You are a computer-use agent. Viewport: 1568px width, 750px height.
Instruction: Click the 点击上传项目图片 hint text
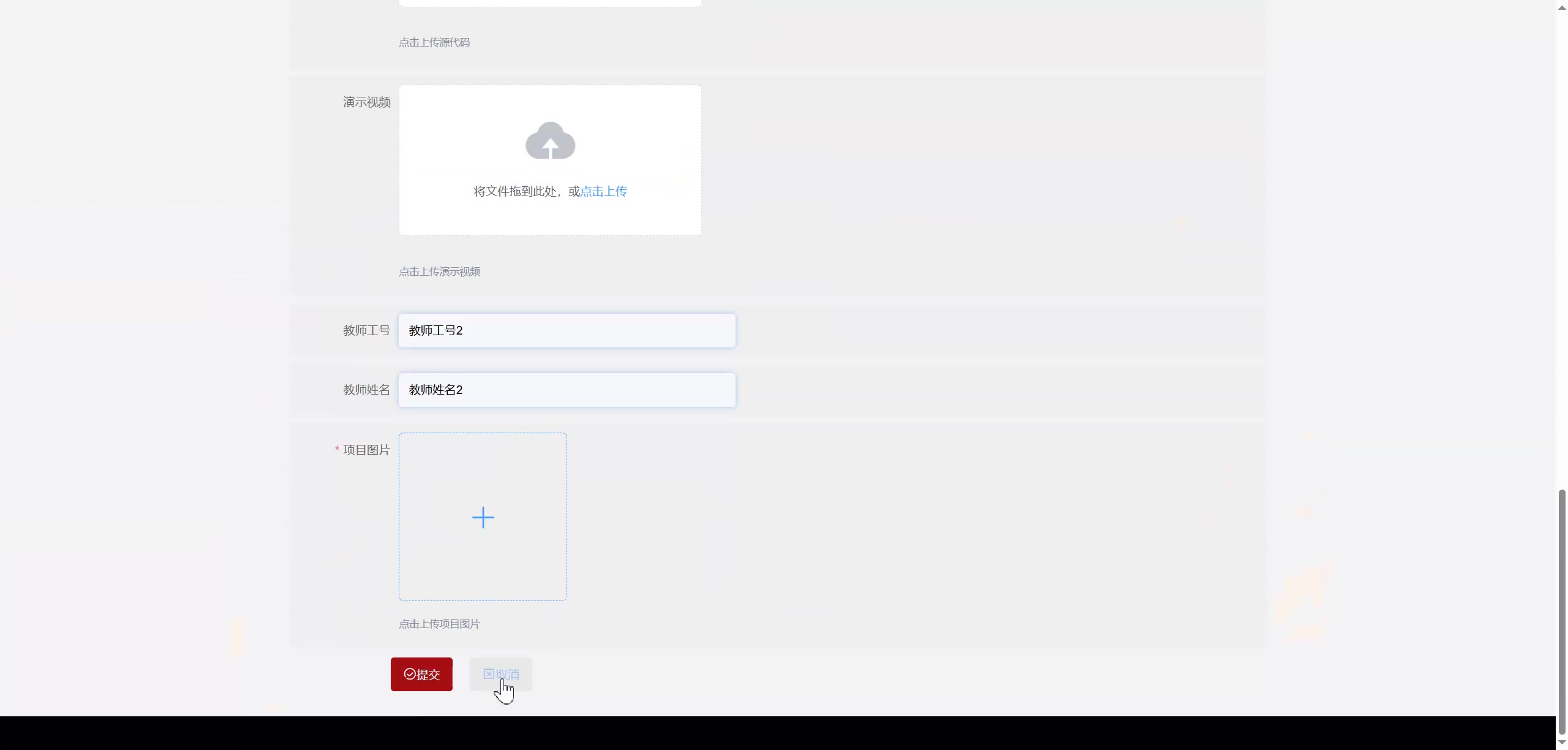(x=439, y=624)
